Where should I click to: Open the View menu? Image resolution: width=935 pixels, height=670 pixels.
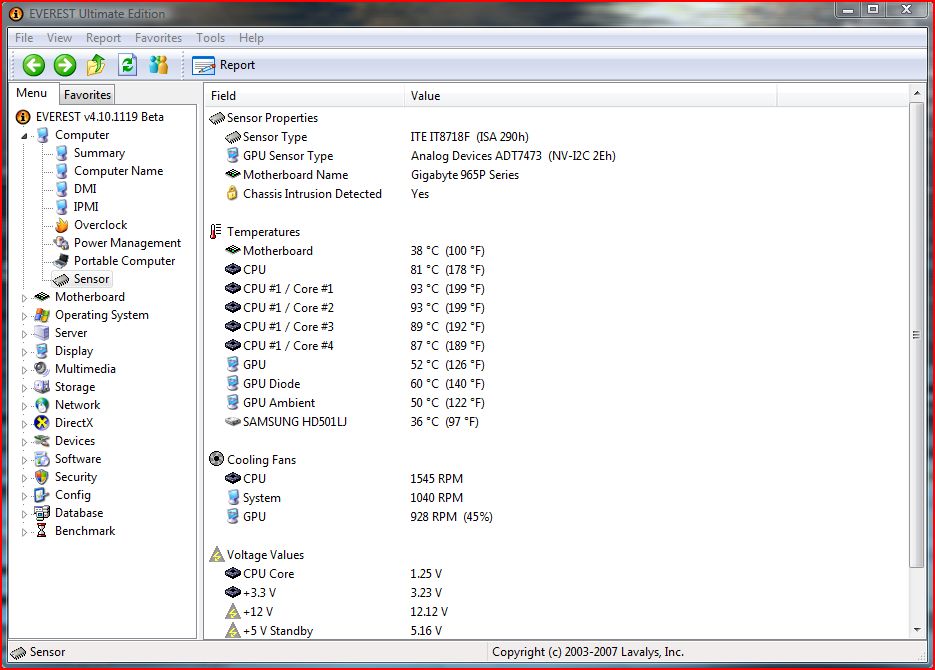(60, 38)
